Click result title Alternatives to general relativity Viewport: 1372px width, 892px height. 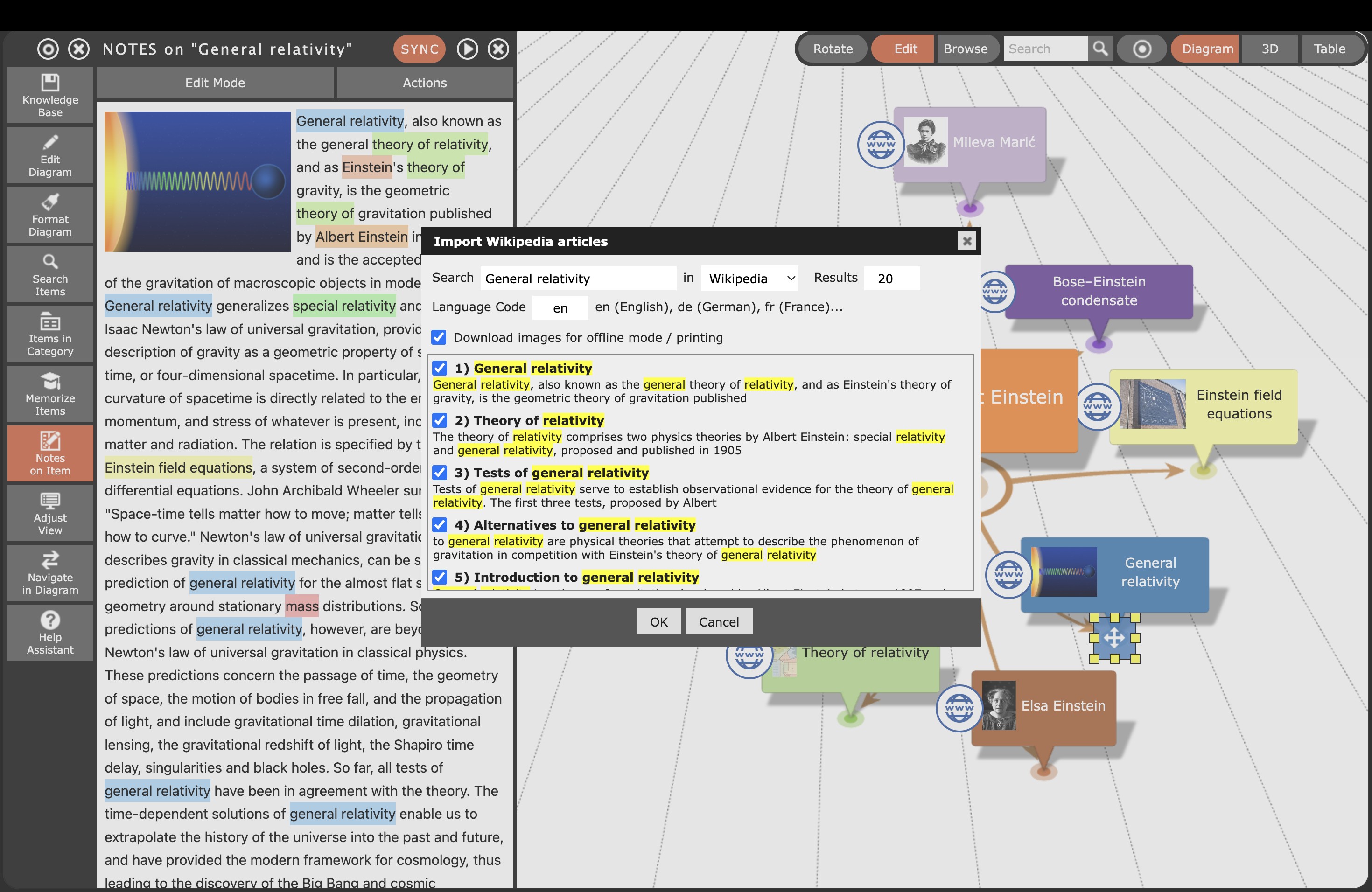coord(585,525)
